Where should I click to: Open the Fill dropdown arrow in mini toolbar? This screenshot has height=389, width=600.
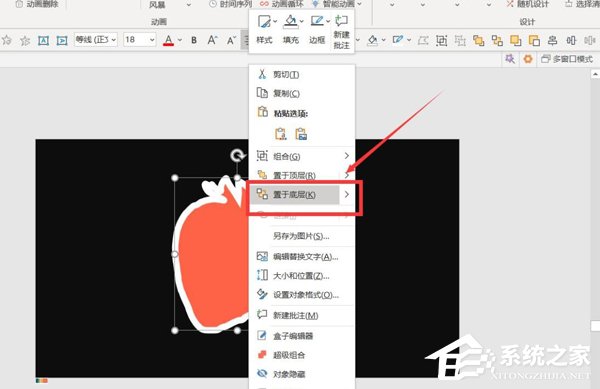click(x=302, y=21)
